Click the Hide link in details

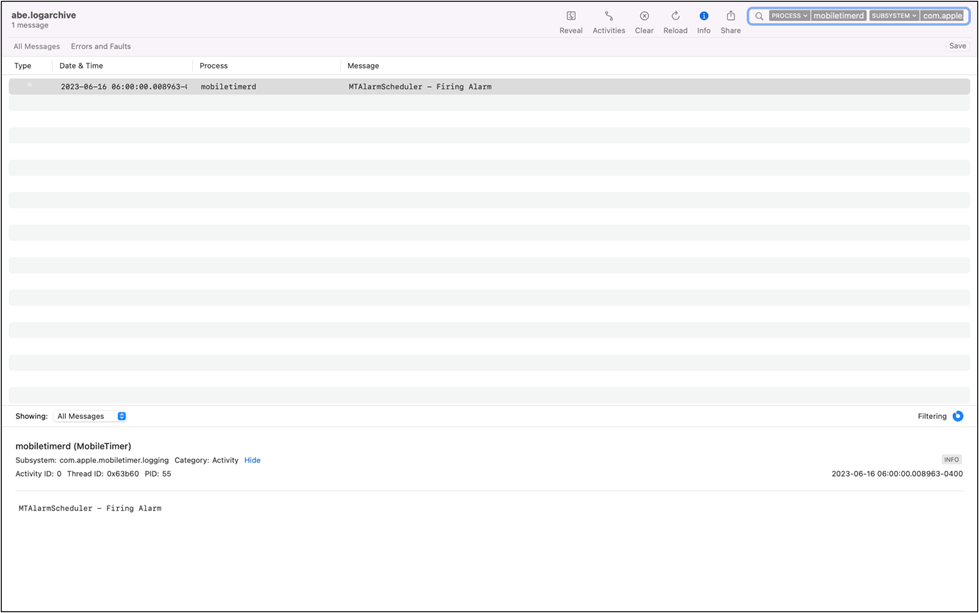pos(252,460)
